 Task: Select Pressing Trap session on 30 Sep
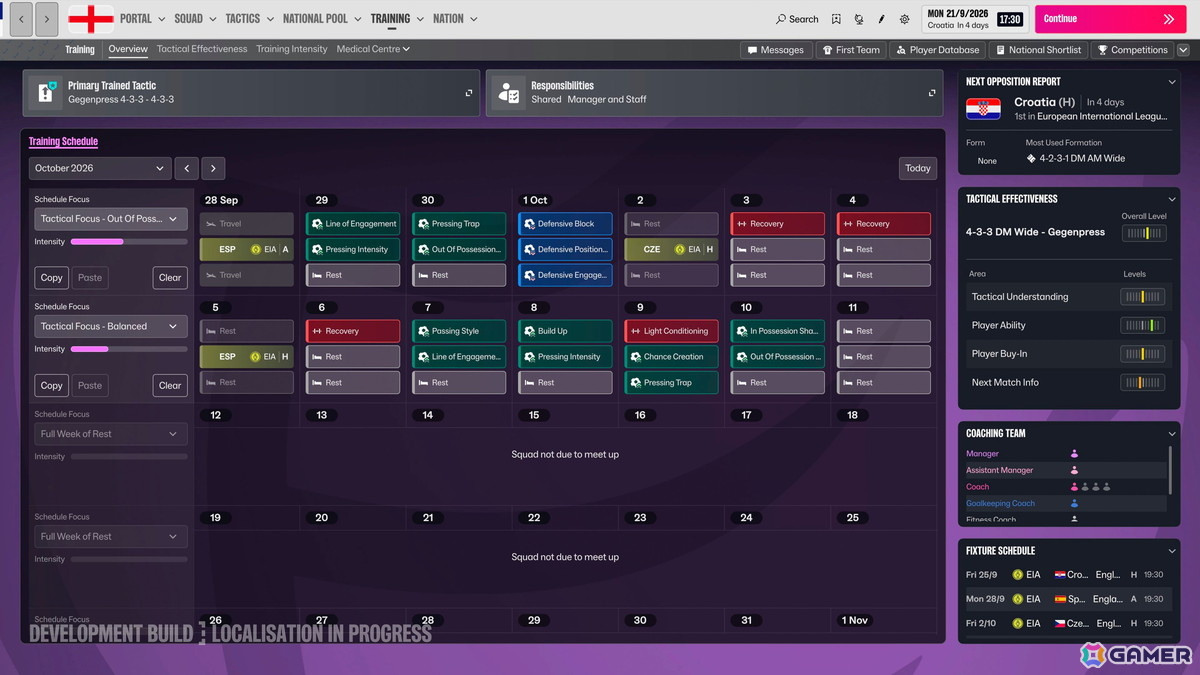coord(458,224)
